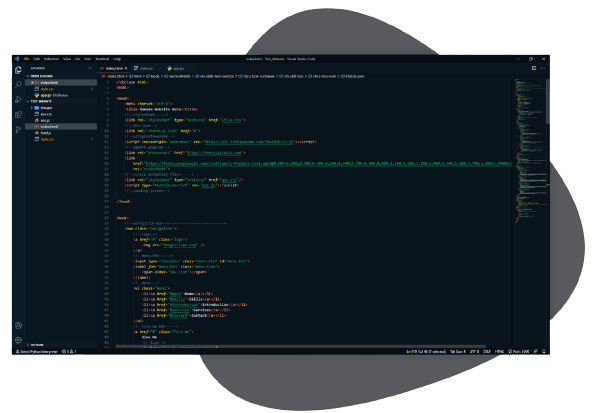Click UTF-8 encoding in status bar

[x=475, y=351]
